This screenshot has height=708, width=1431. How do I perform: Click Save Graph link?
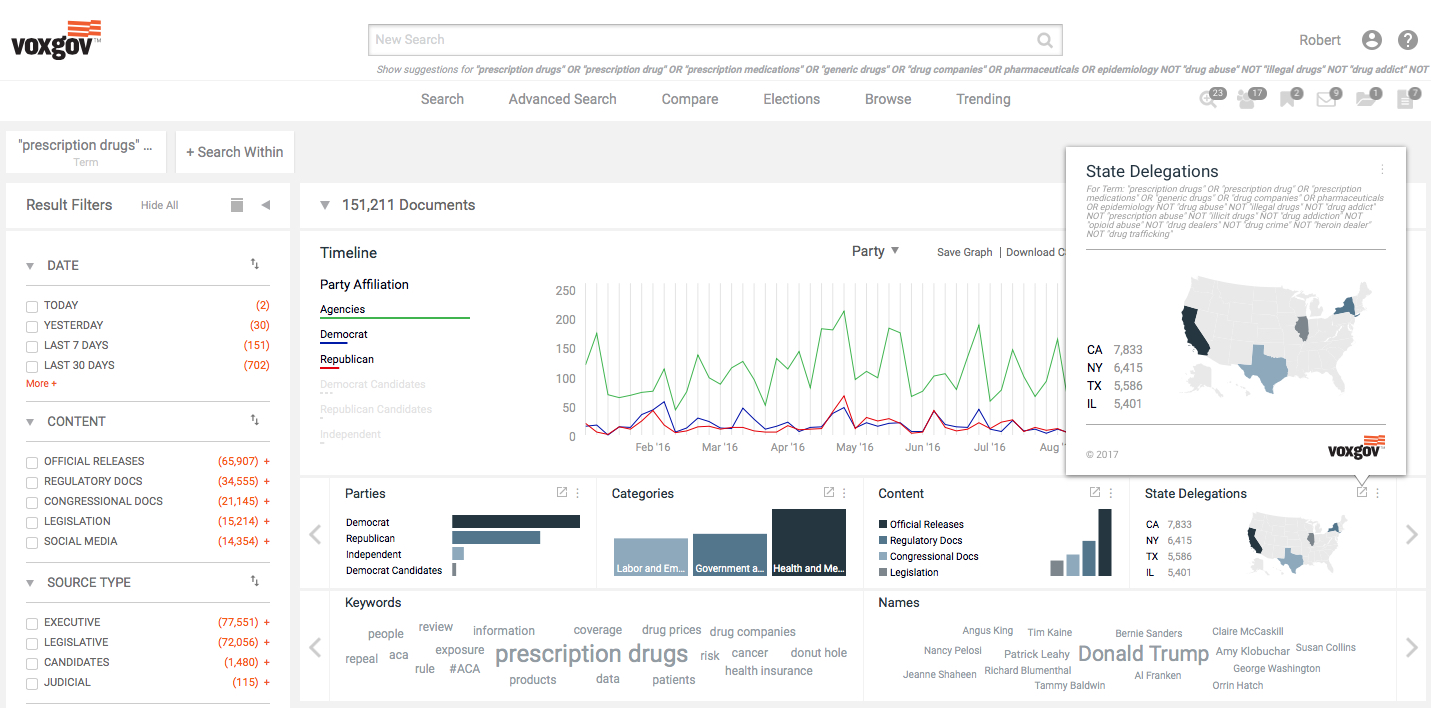click(x=964, y=252)
